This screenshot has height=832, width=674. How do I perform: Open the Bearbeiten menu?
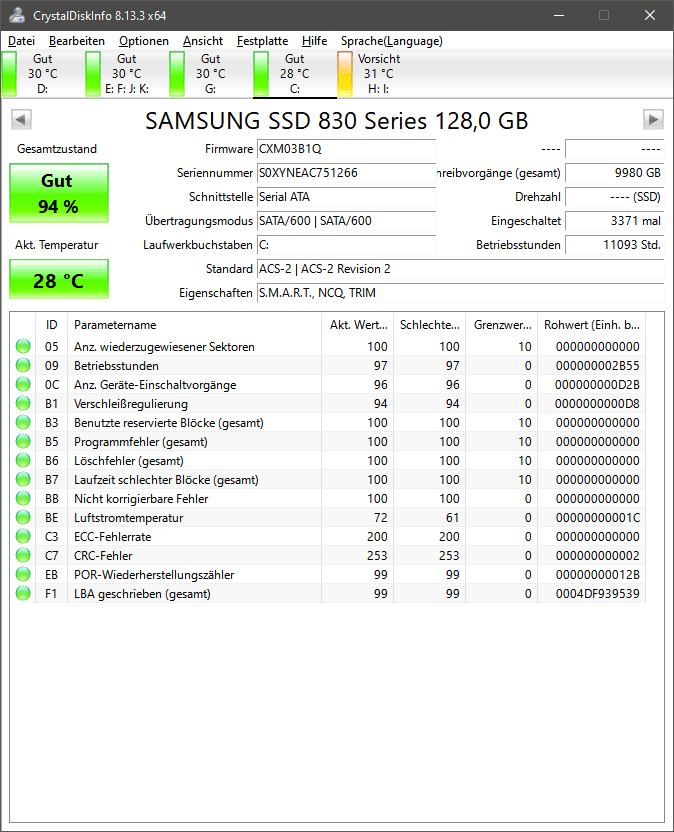click(x=77, y=41)
